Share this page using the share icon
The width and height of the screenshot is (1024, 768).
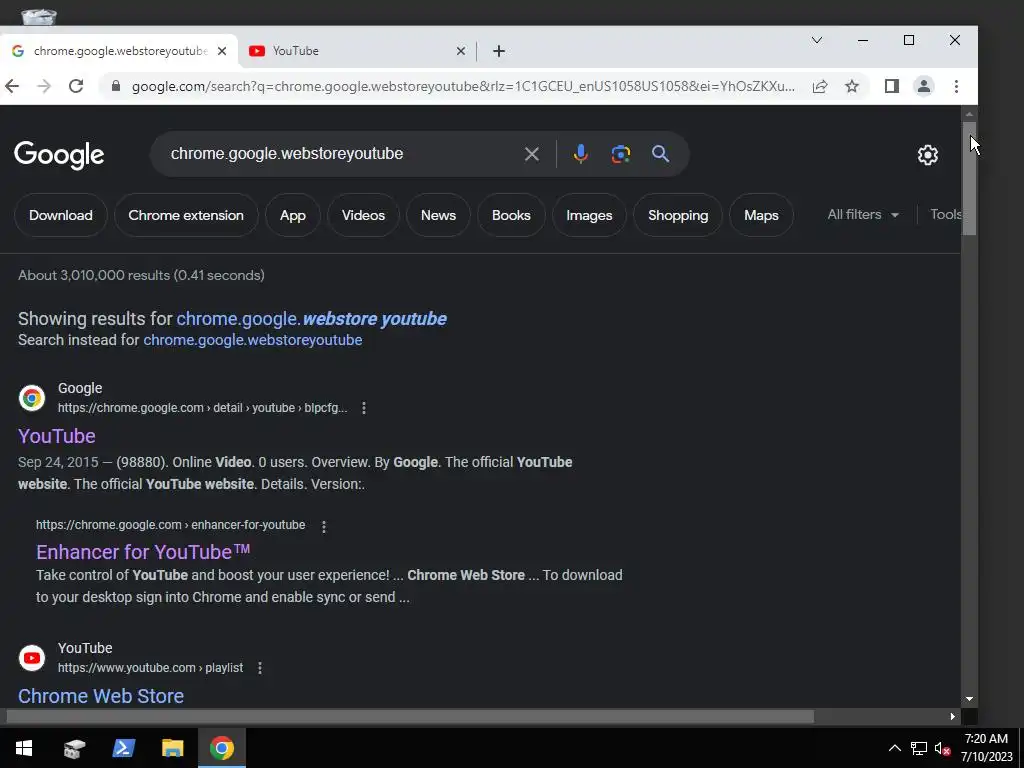tap(820, 86)
